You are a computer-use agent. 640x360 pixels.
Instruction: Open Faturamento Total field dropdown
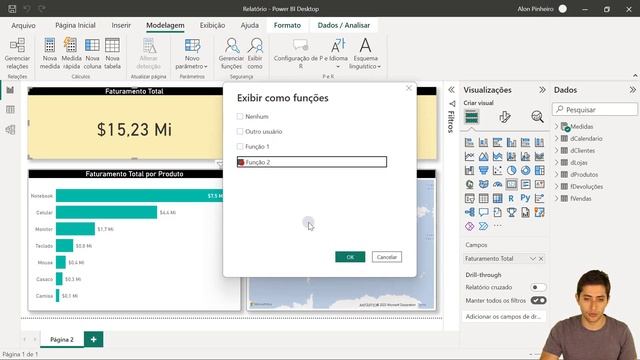pyautogui.click(x=533, y=258)
